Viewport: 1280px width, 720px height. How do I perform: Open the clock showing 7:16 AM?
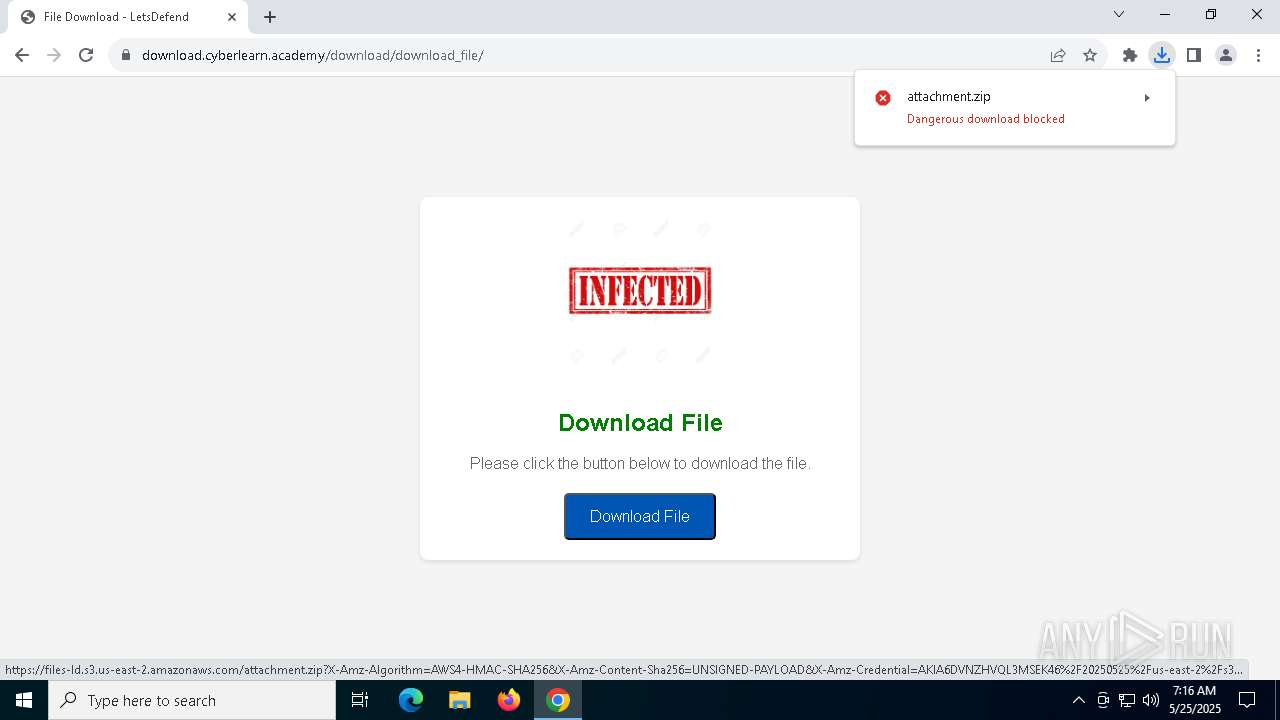click(x=1195, y=700)
